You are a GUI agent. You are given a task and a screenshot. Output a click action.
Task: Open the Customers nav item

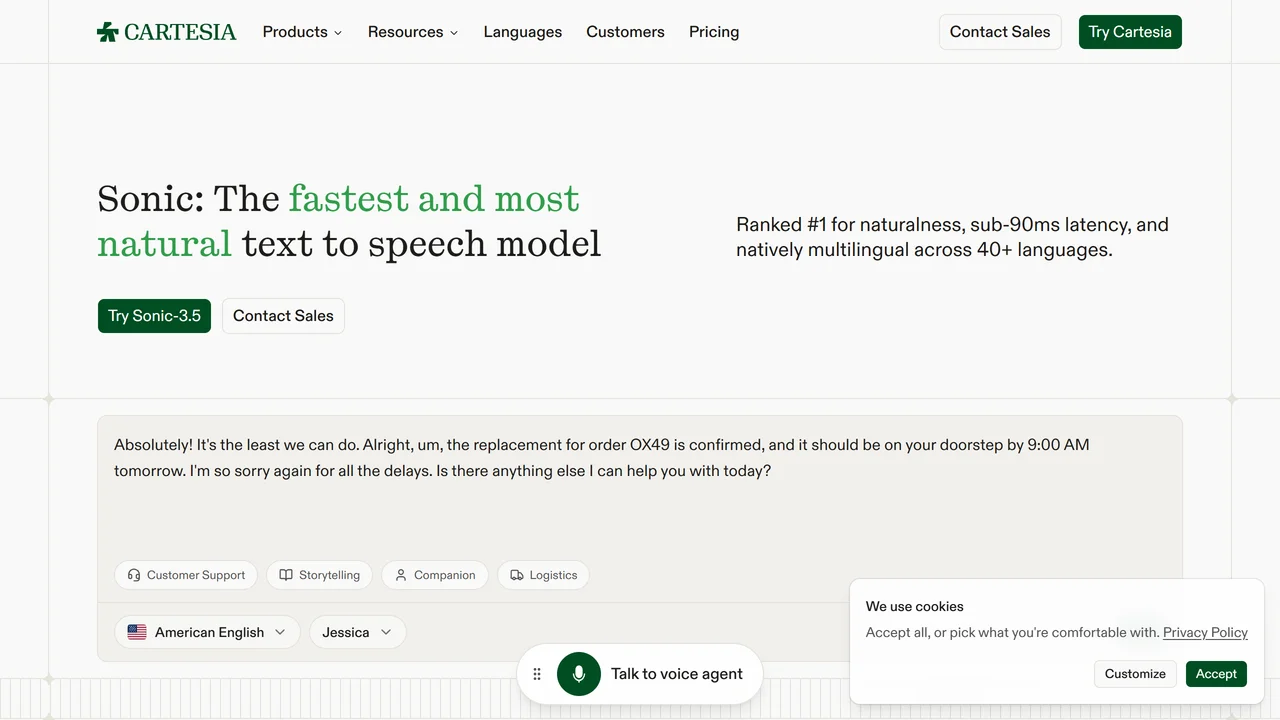pos(625,32)
